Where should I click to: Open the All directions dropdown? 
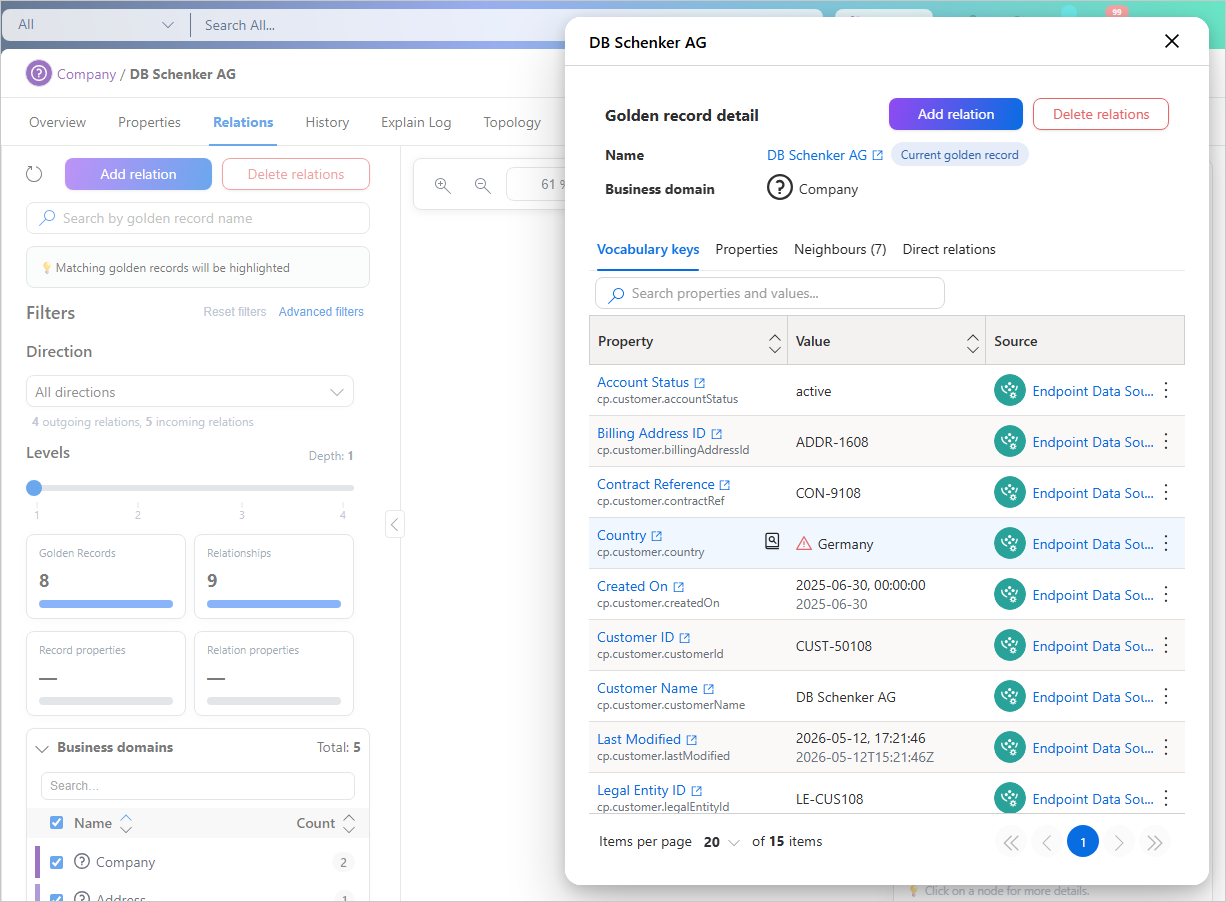tap(190, 392)
